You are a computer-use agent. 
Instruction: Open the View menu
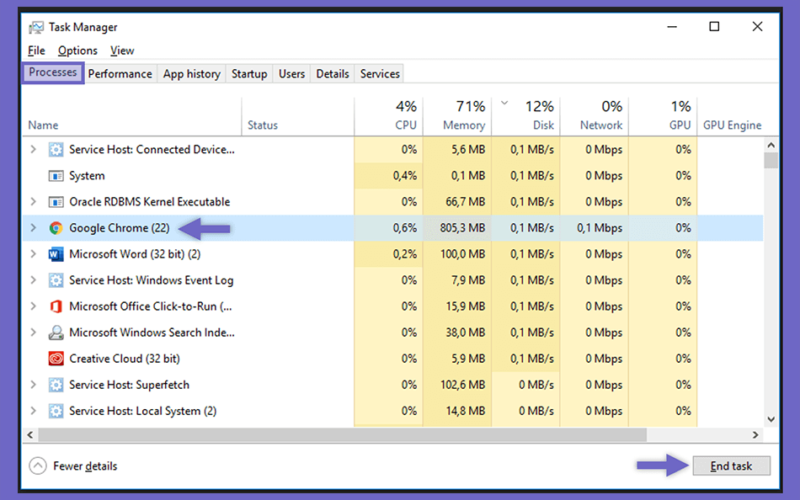pyautogui.click(x=122, y=51)
